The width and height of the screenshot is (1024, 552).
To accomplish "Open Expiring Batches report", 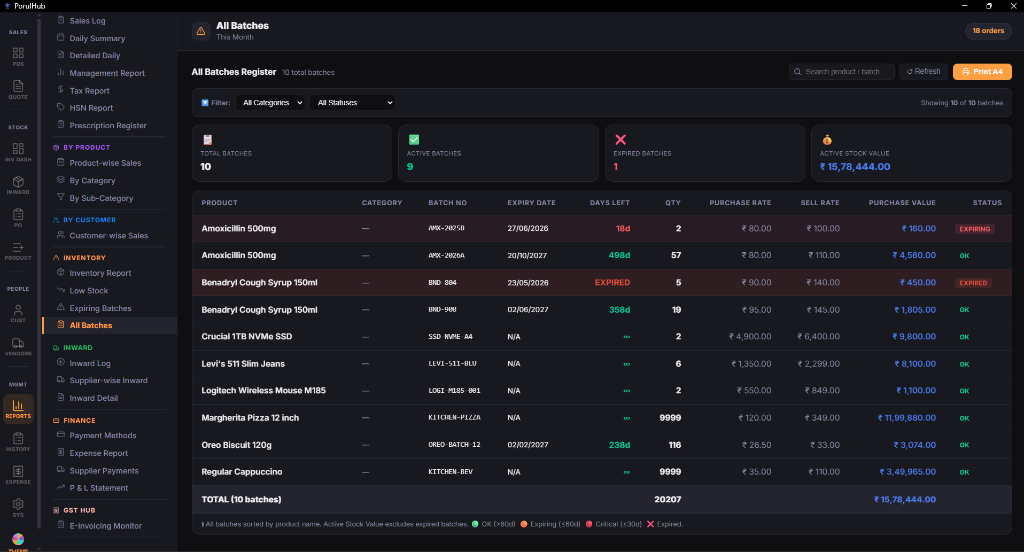I will pyautogui.click(x=101, y=308).
